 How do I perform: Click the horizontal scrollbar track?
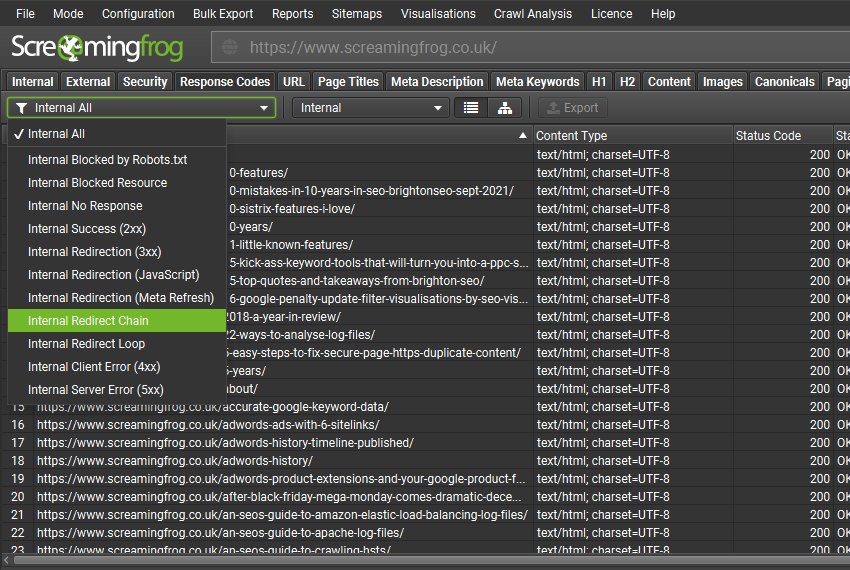pyautogui.click(x=431, y=560)
